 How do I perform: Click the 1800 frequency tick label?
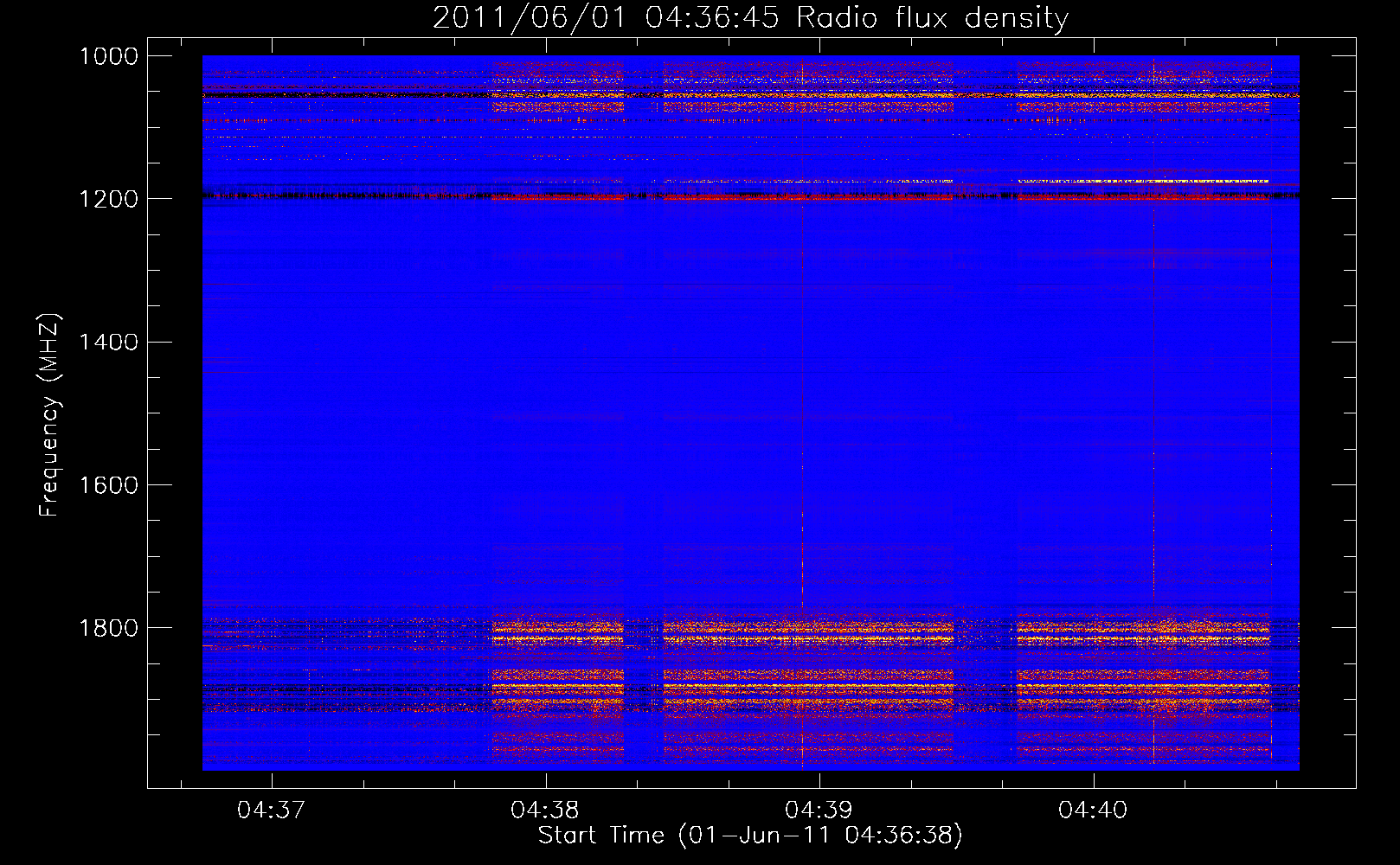108,628
